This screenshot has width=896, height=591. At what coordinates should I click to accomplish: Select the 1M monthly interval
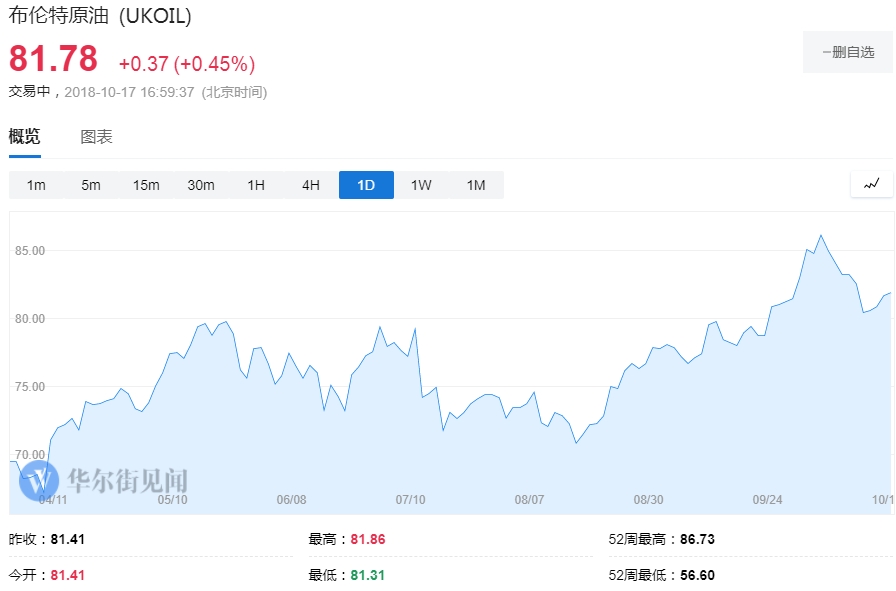pyautogui.click(x=476, y=185)
